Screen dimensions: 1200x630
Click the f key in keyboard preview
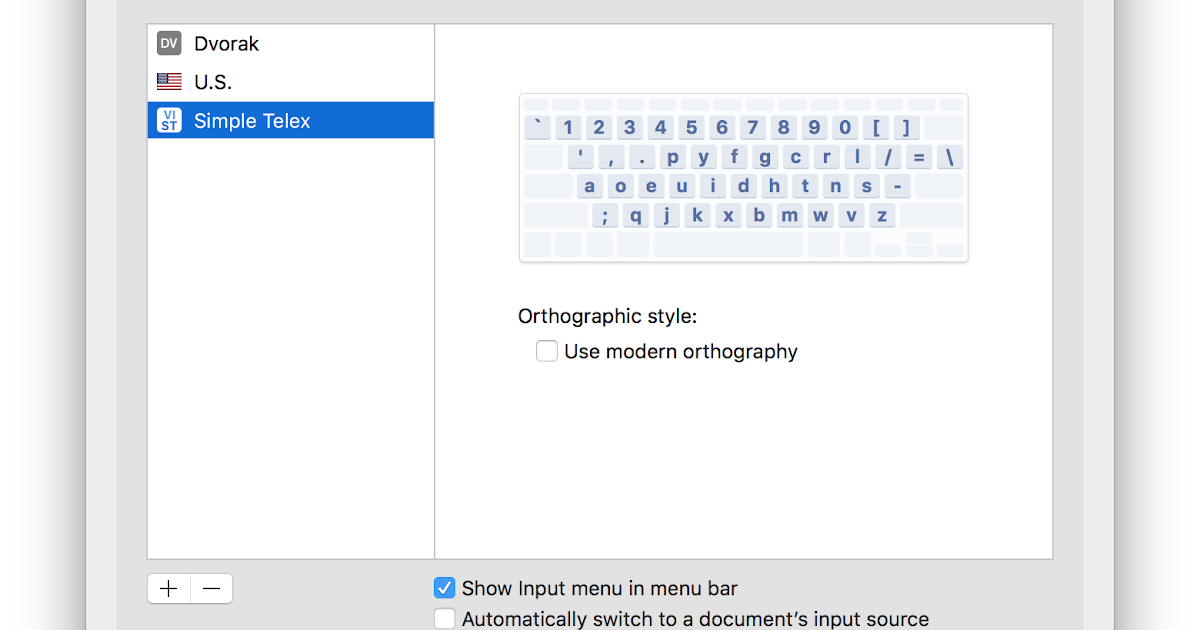(734, 157)
